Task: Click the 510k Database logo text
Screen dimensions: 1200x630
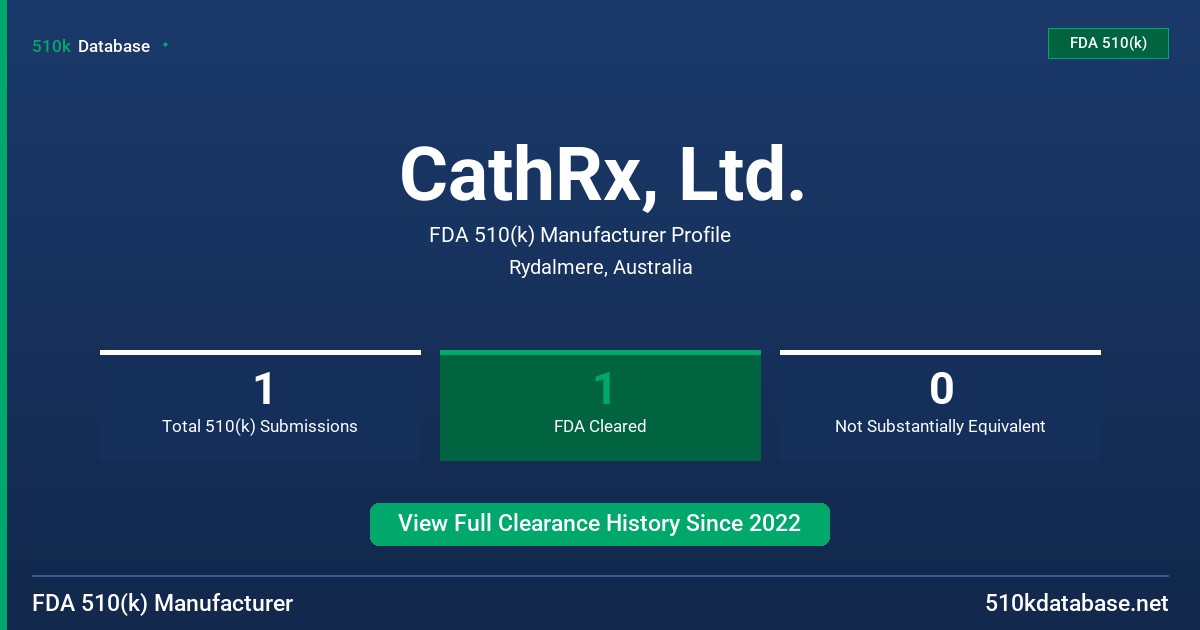Action: click(x=91, y=46)
